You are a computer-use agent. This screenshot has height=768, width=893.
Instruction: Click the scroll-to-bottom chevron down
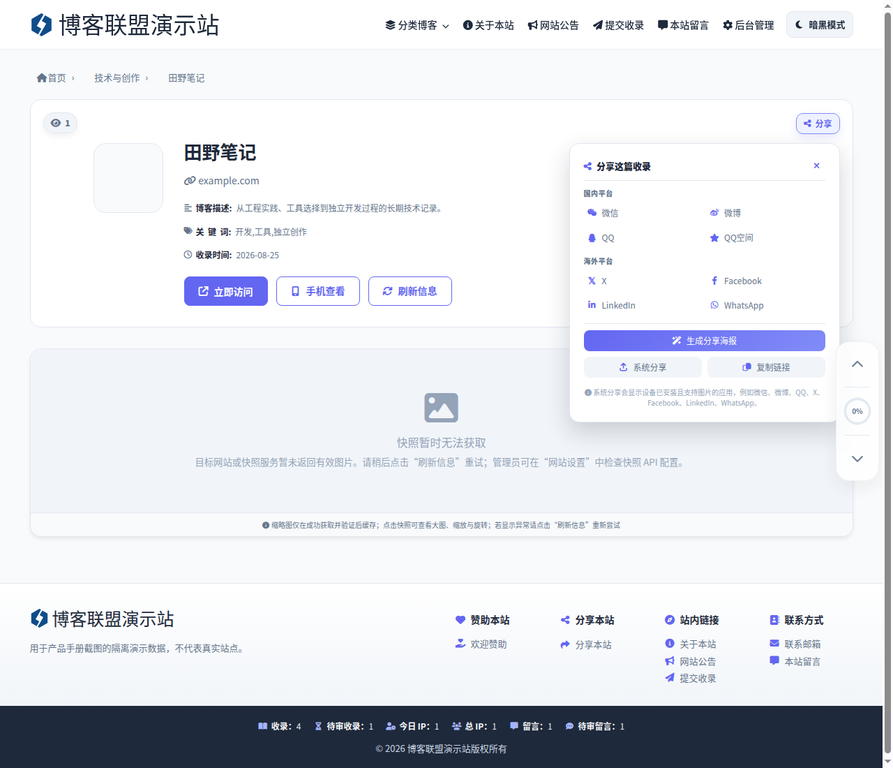857,459
